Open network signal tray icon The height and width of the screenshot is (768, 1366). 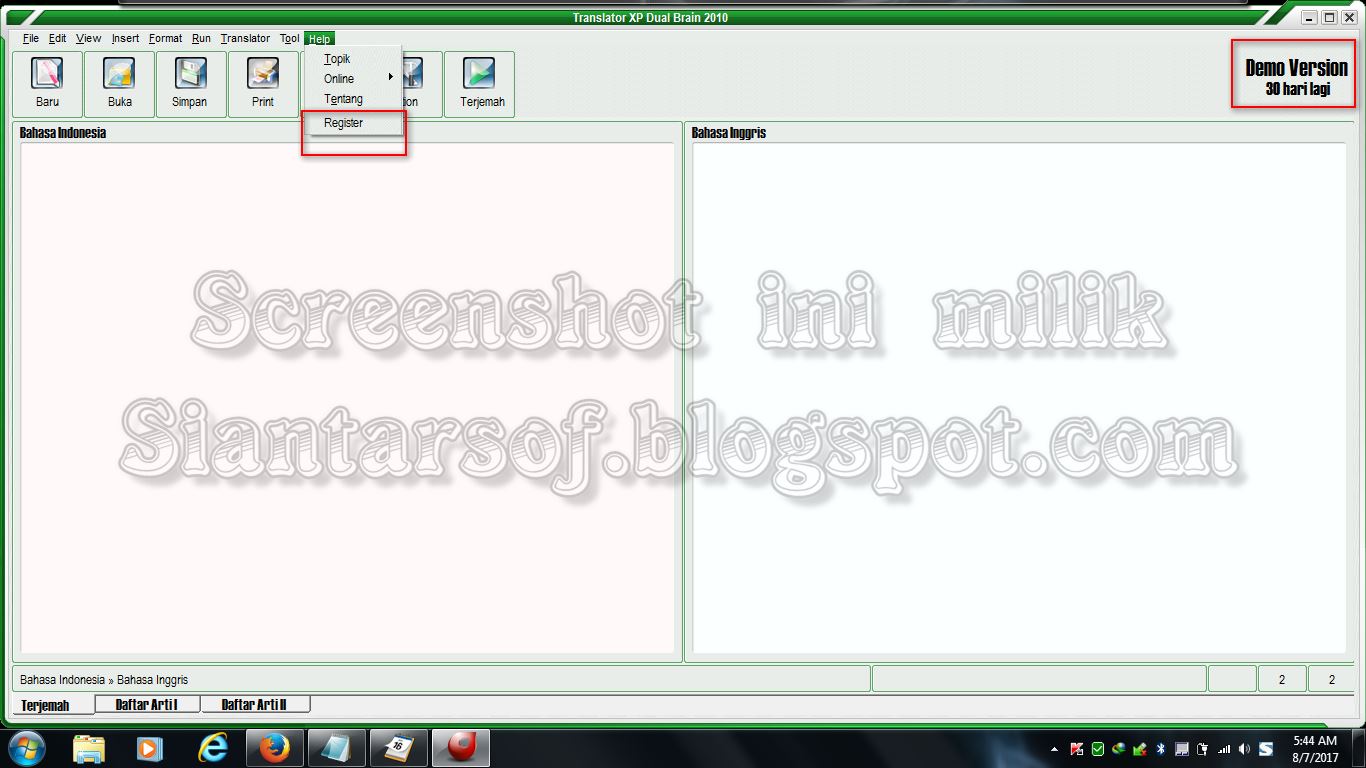pyautogui.click(x=1224, y=749)
